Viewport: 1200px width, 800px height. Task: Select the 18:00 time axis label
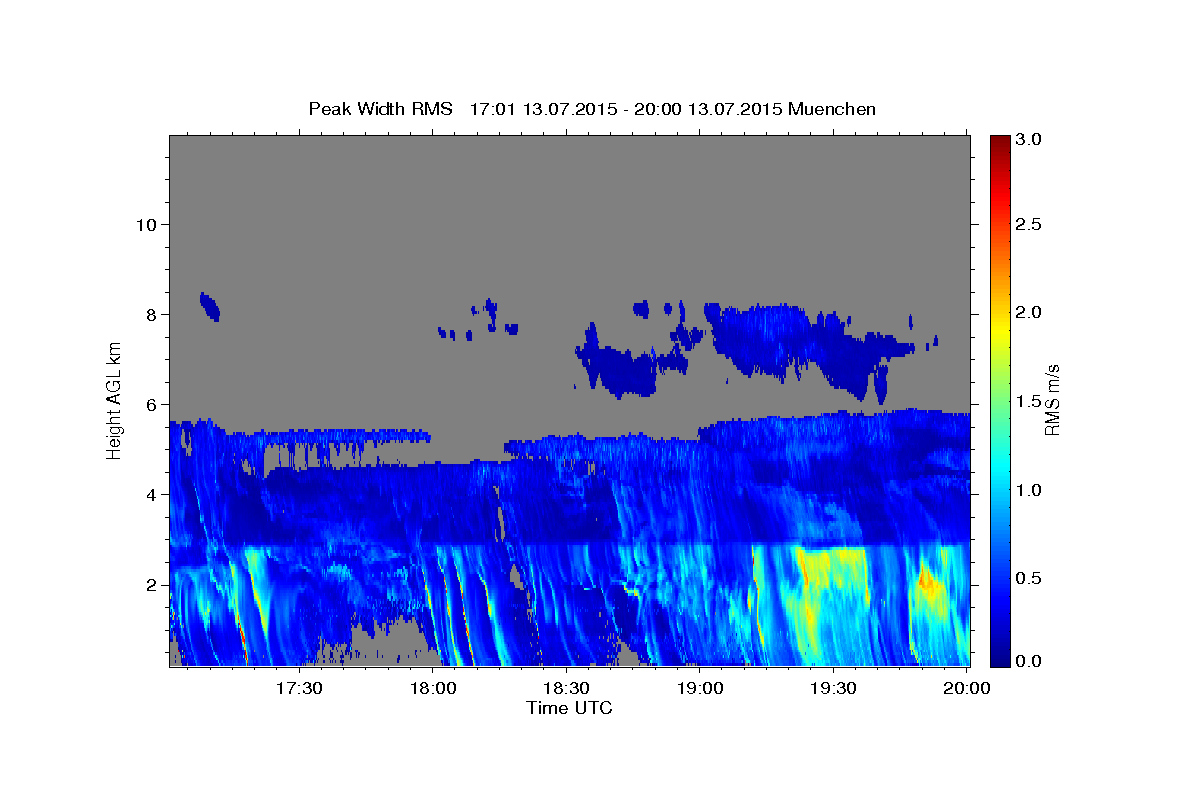pos(433,688)
